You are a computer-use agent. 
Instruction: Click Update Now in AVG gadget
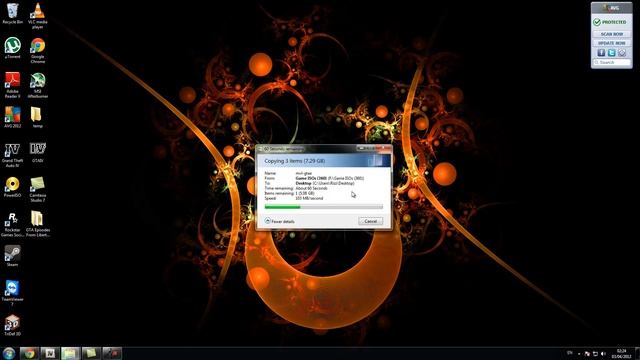pos(611,43)
